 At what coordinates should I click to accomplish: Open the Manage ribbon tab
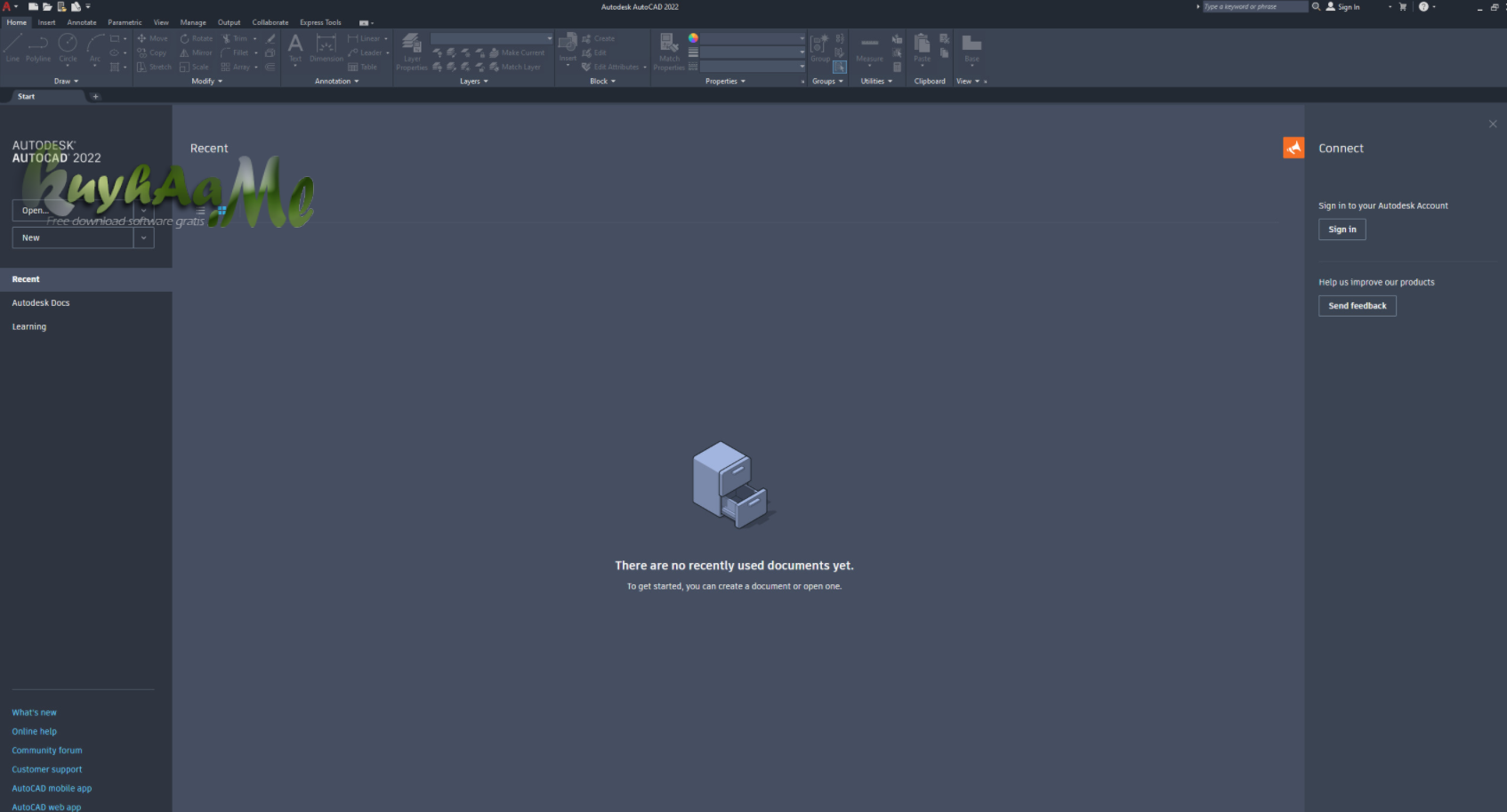point(193,22)
